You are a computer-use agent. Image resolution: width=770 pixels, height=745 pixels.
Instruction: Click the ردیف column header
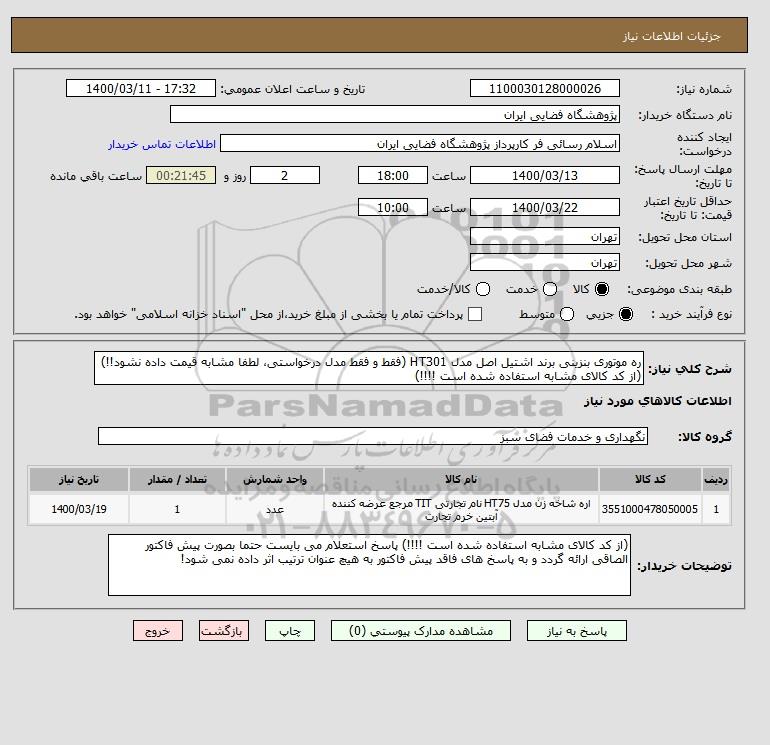tap(716, 479)
